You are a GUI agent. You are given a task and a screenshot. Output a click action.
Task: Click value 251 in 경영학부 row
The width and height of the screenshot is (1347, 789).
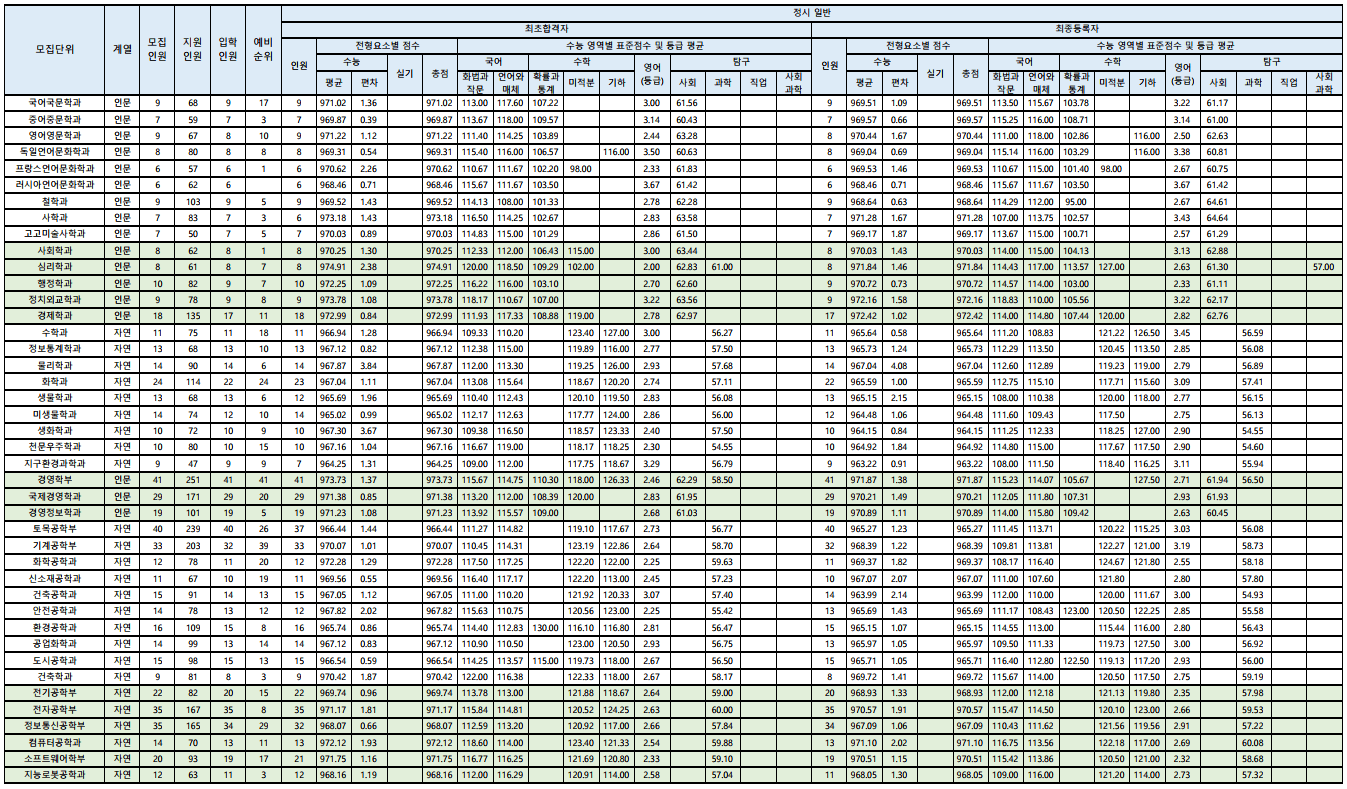[x=192, y=480]
